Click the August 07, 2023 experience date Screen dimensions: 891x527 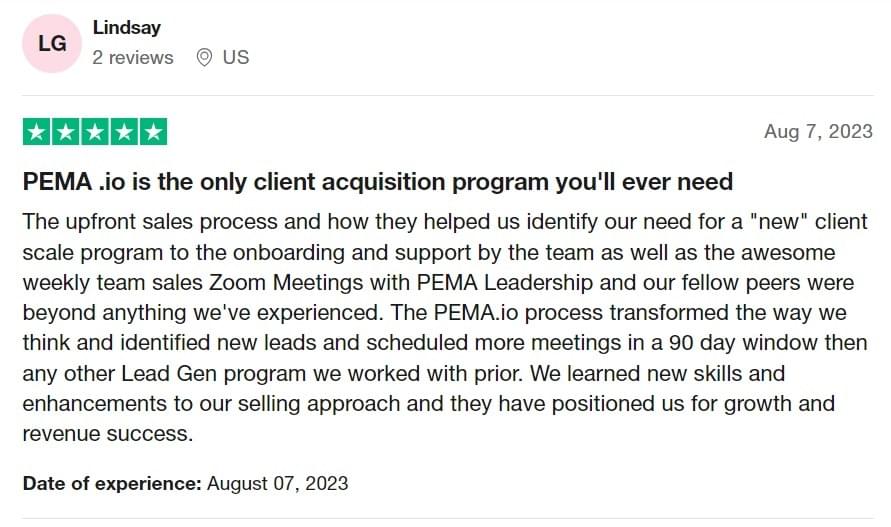277,483
